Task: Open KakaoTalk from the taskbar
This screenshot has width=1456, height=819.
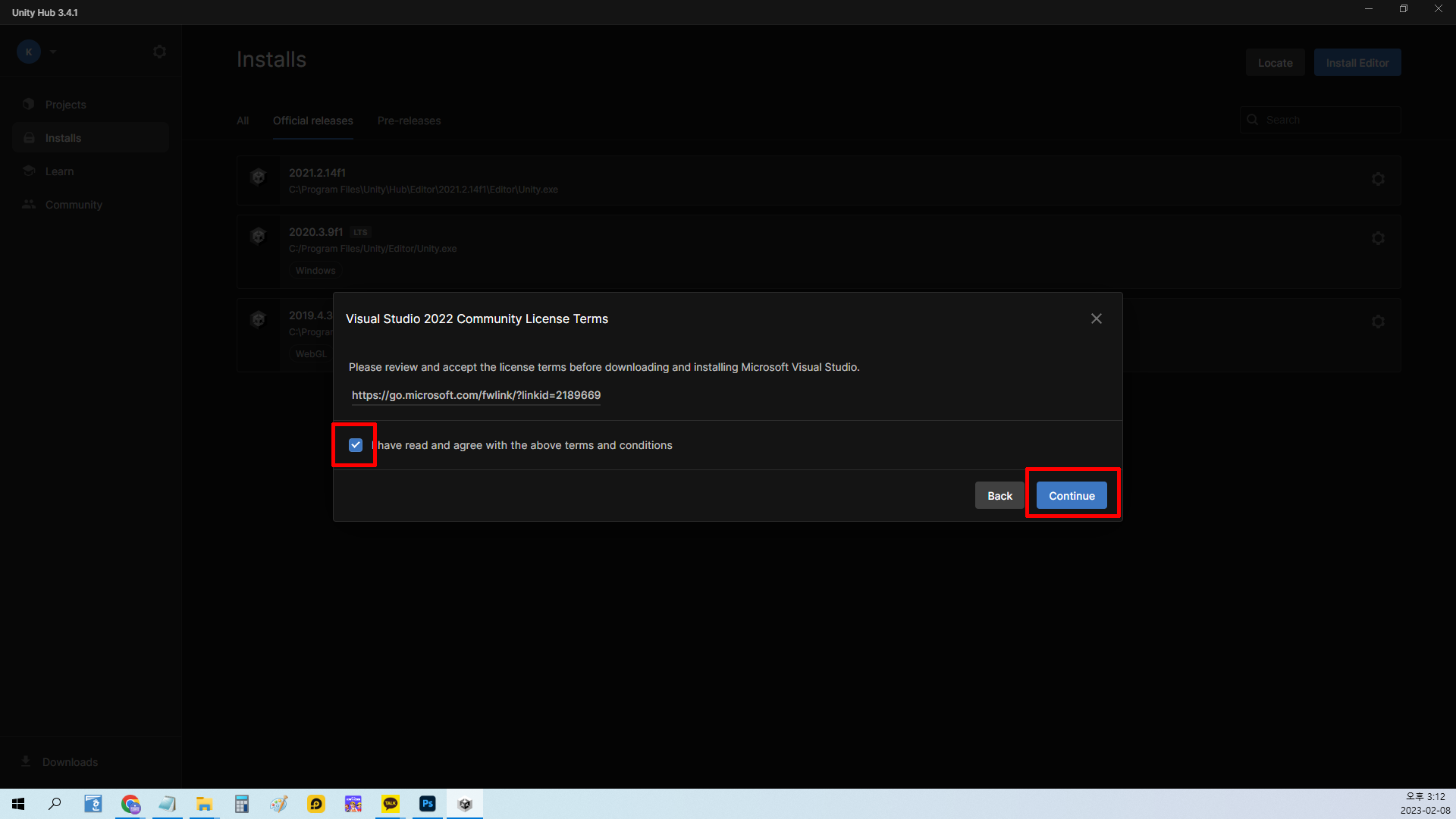Action: pyautogui.click(x=391, y=804)
